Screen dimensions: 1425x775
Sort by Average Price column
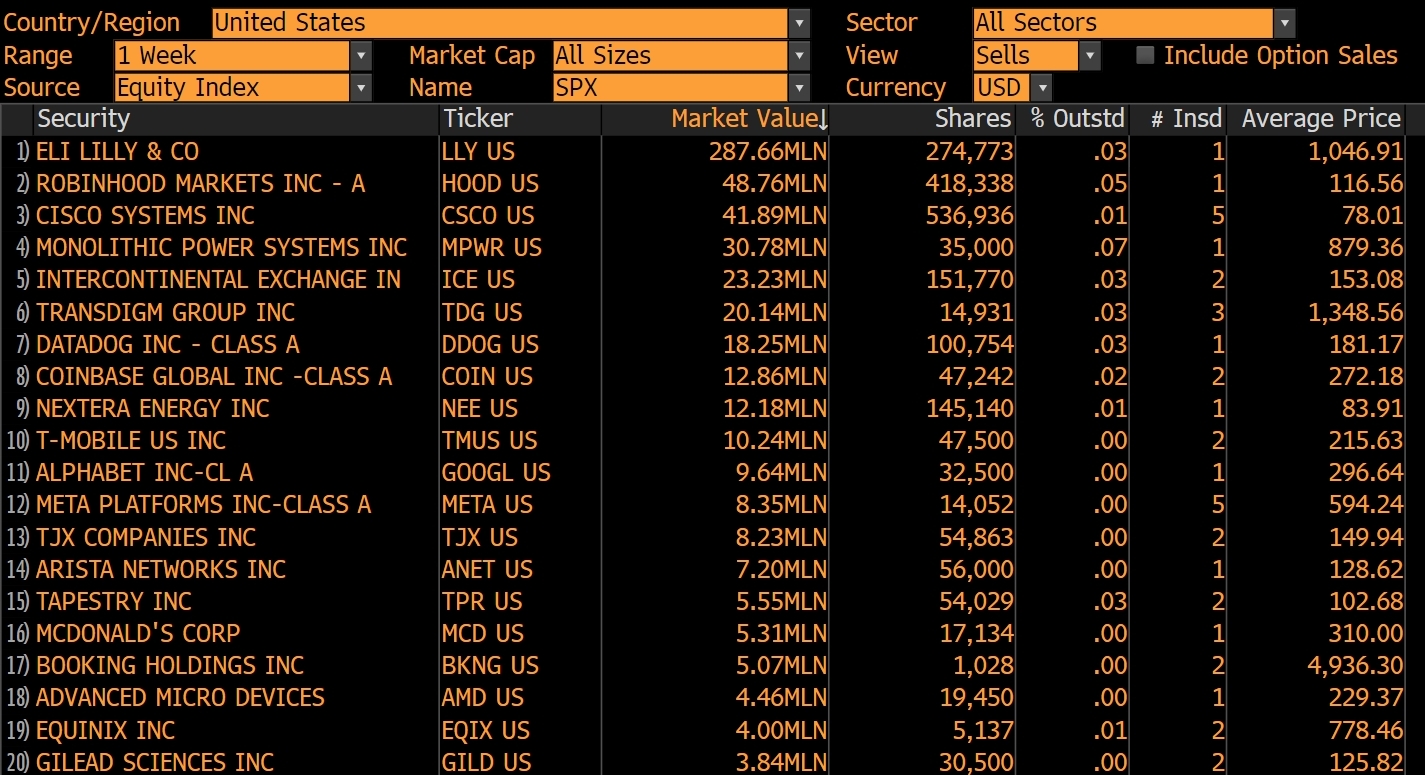click(x=1320, y=119)
